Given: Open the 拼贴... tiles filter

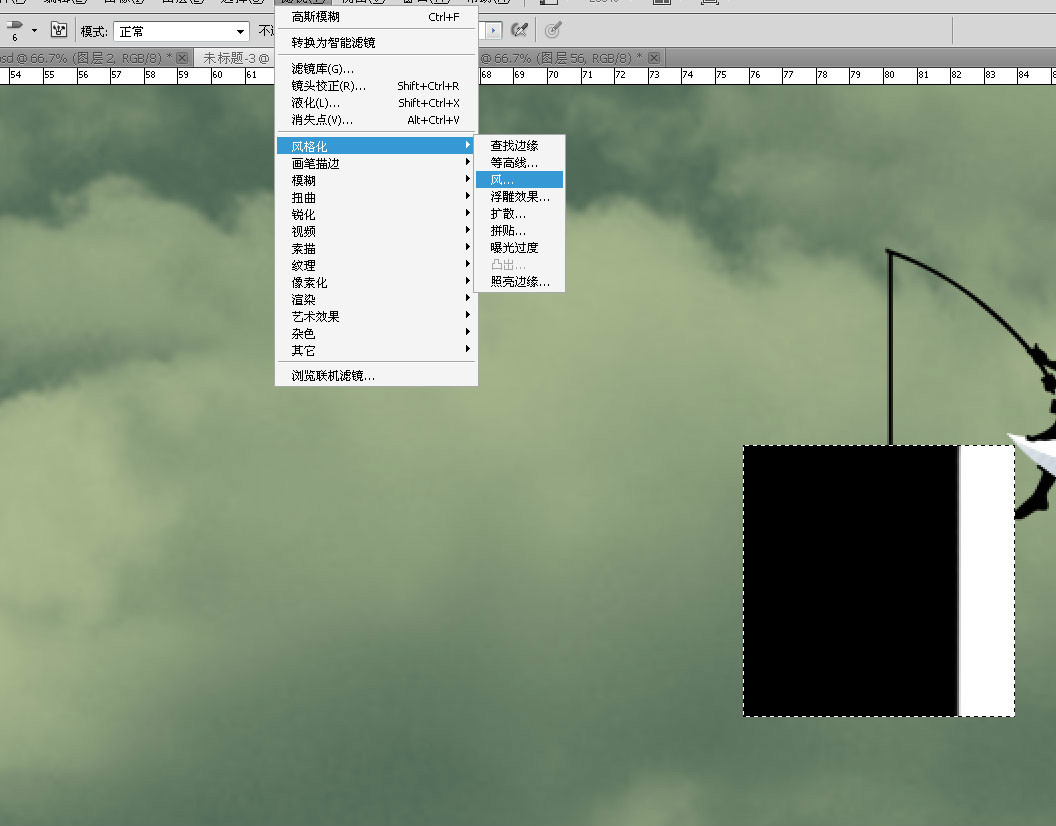Looking at the screenshot, I should pos(519,230).
